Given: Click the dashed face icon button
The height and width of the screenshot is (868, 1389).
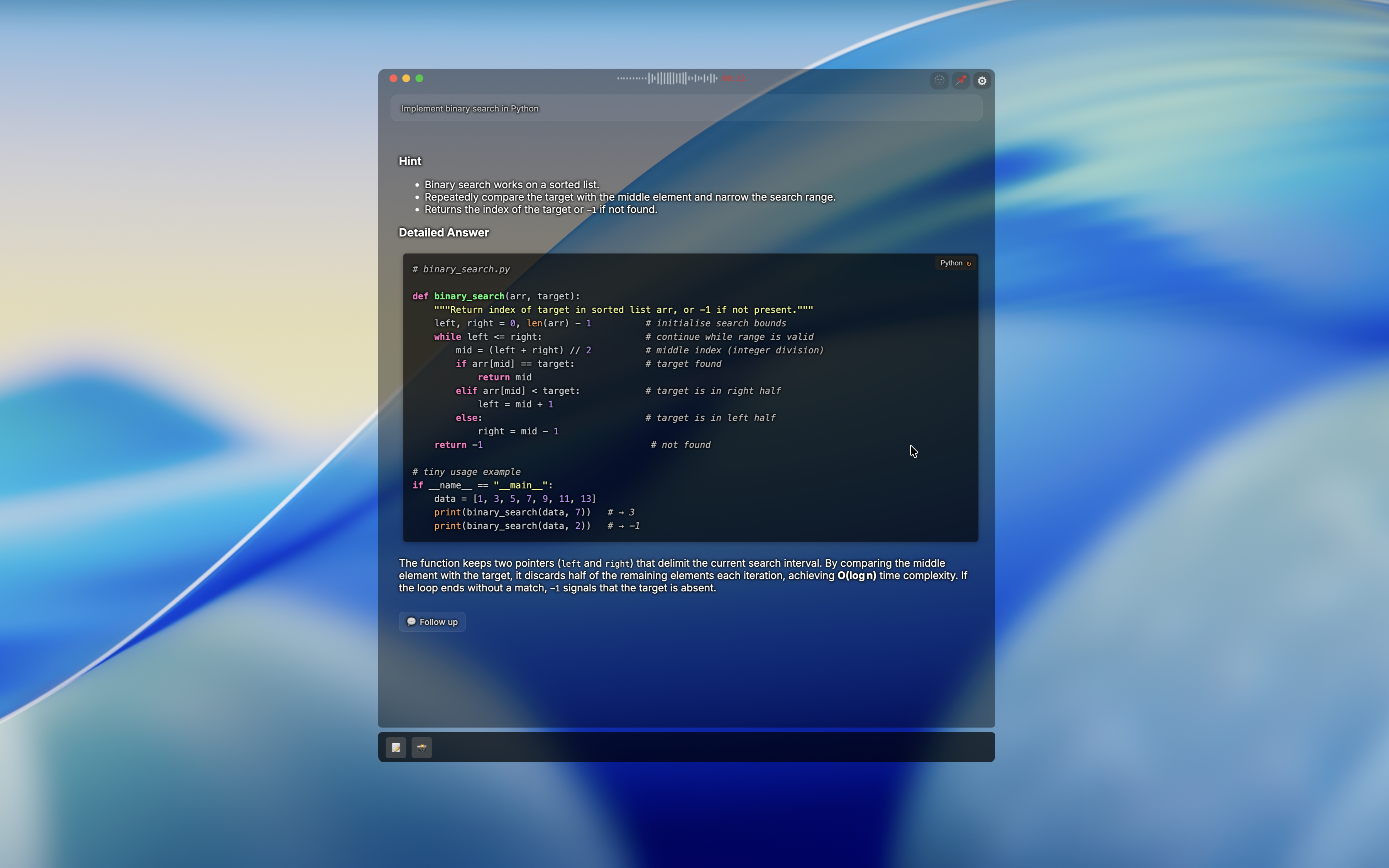Looking at the screenshot, I should pos(939,80).
